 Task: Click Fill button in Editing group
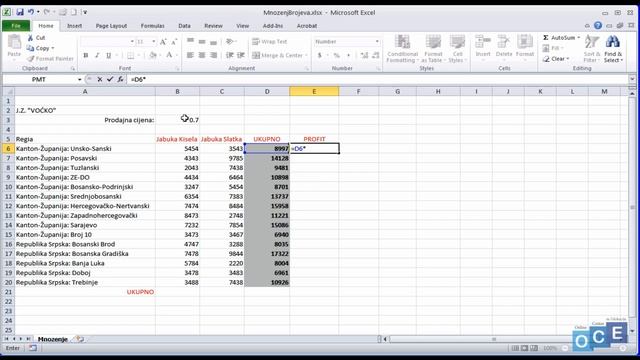click(x=553, y=48)
